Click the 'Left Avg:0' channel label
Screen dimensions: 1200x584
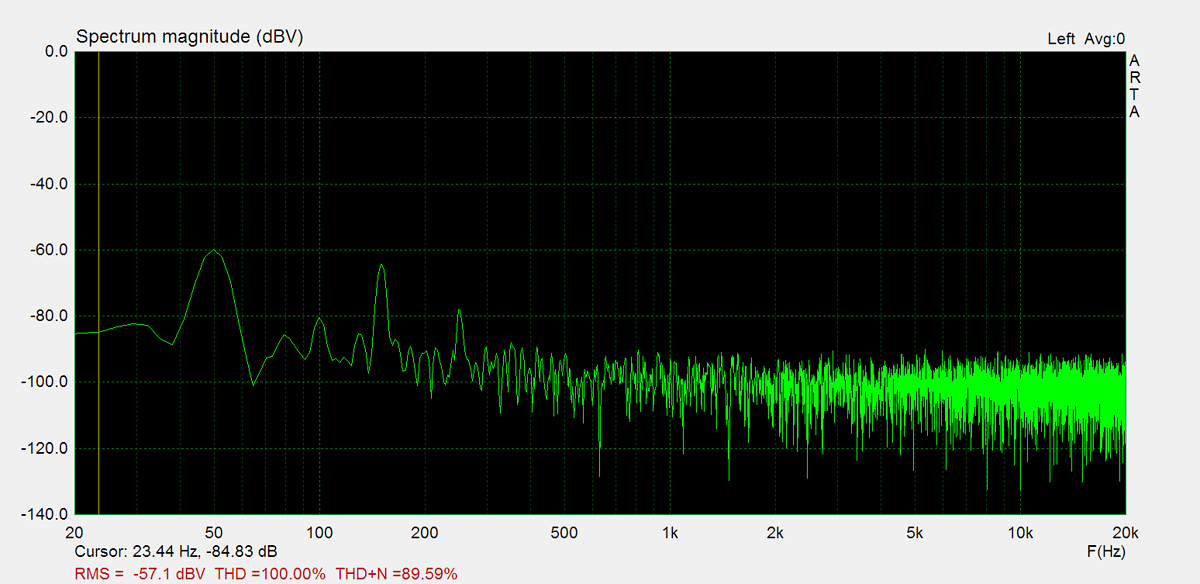click(x=1085, y=39)
